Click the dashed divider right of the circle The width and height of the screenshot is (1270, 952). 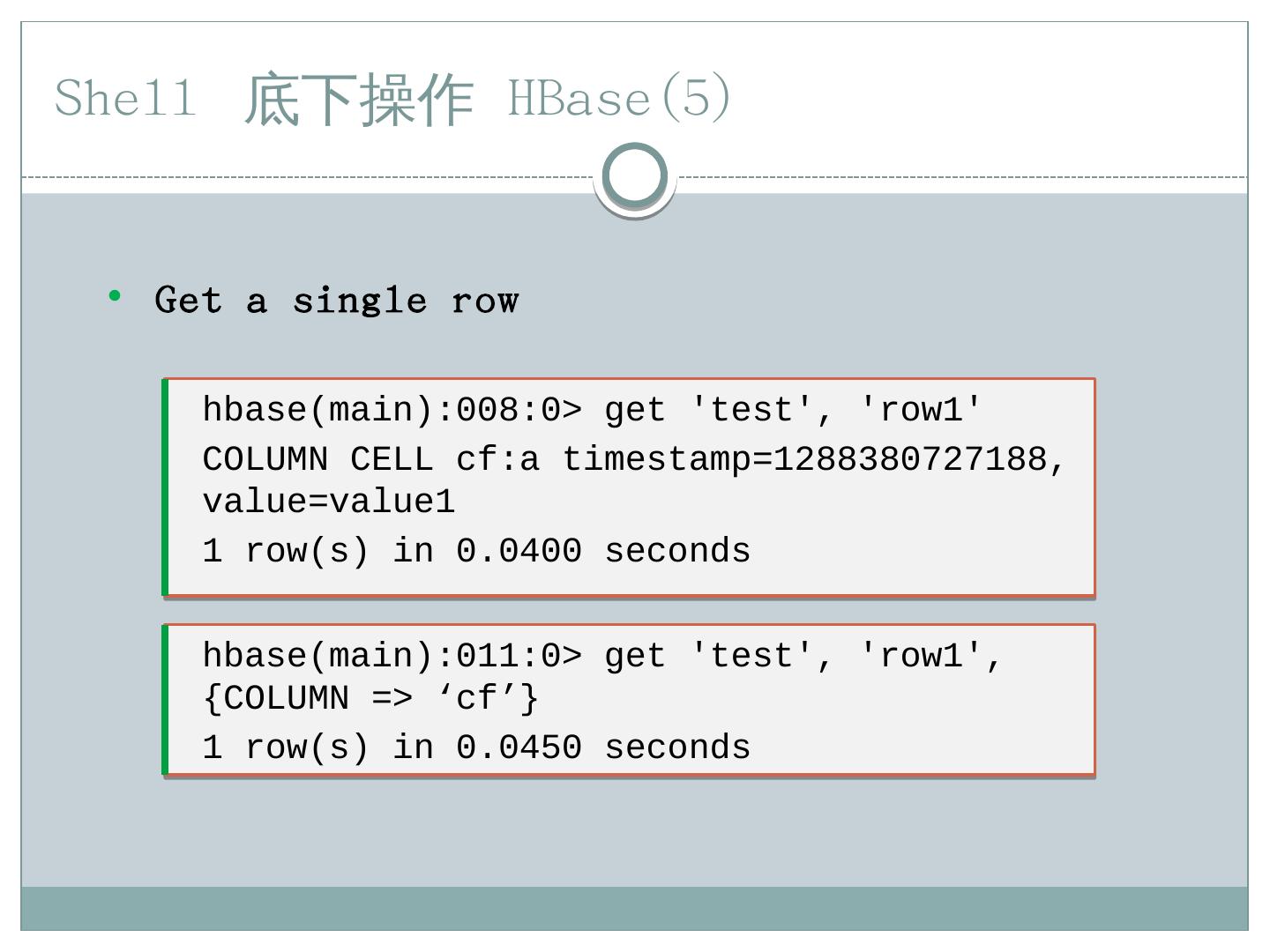point(961,177)
